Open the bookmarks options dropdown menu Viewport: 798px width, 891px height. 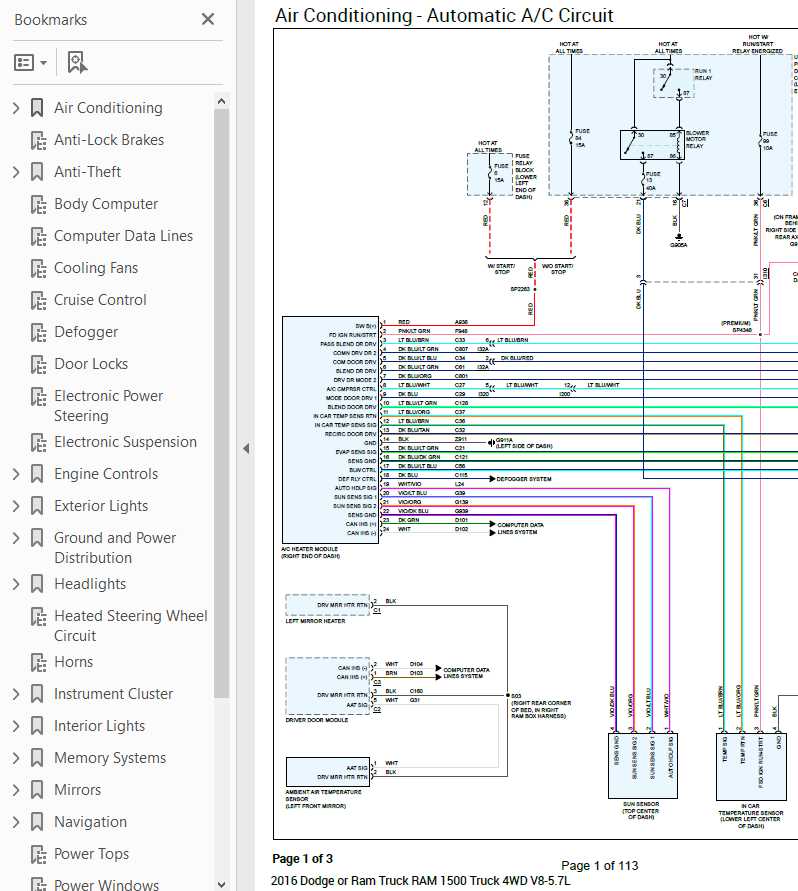(30, 63)
